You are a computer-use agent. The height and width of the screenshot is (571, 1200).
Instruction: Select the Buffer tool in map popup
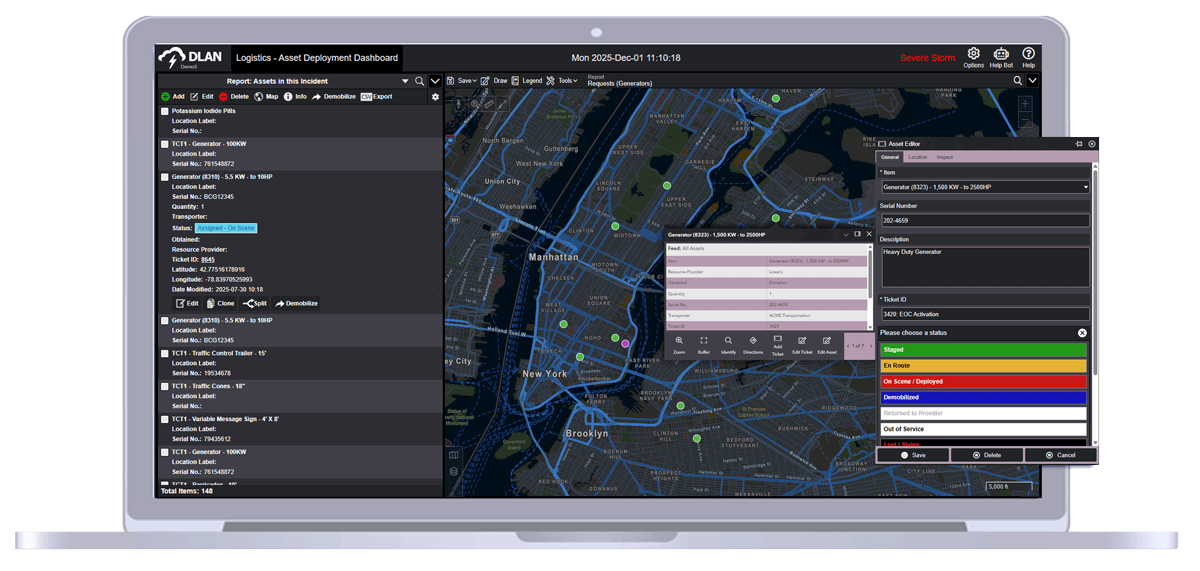coord(704,341)
